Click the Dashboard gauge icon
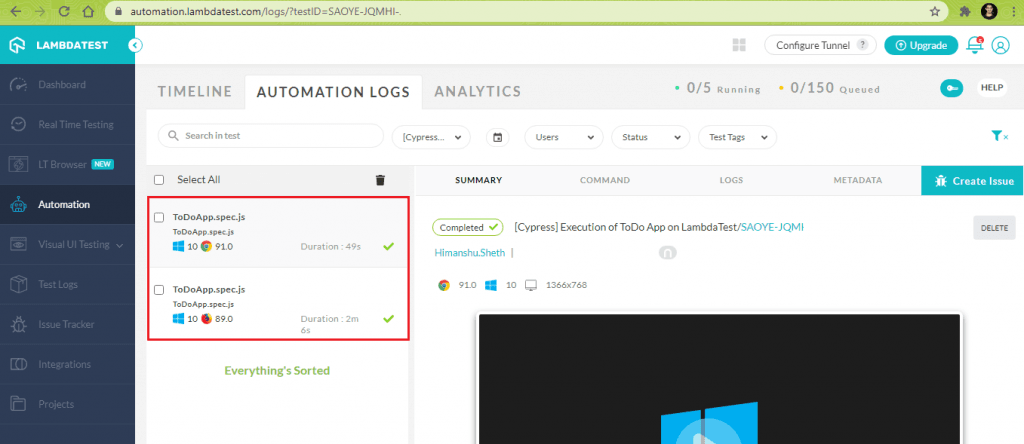 point(19,85)
